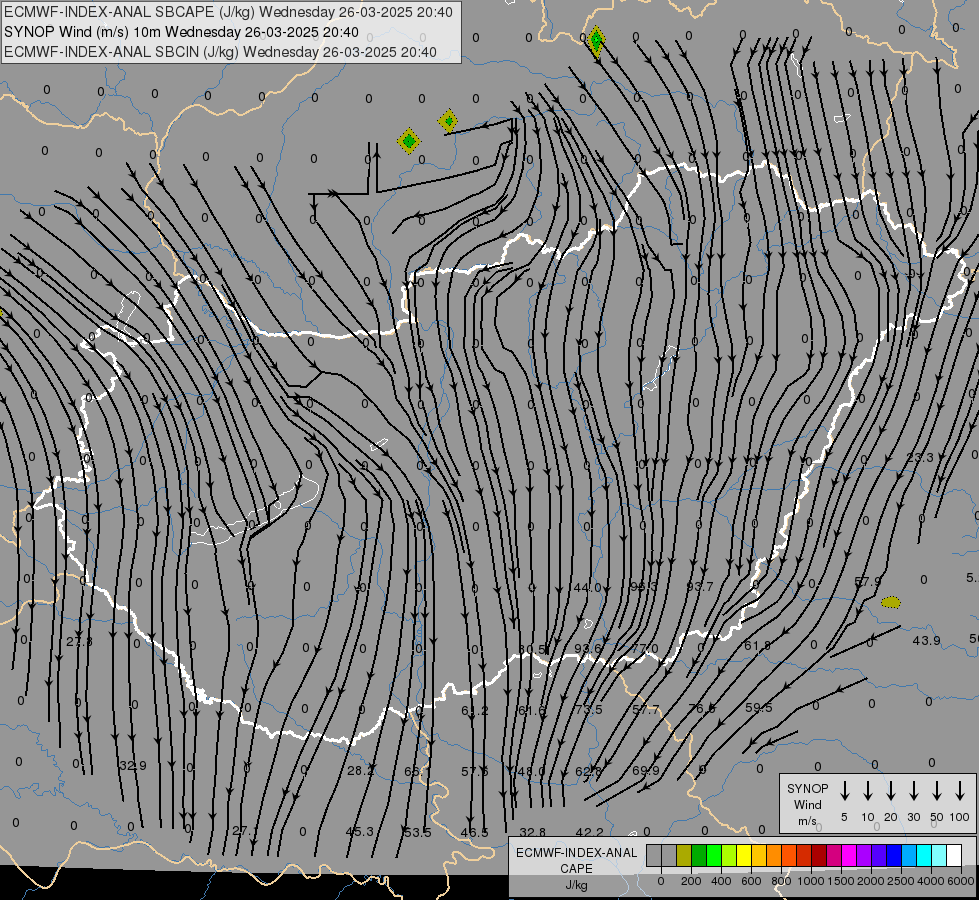Click the map value 44.0
Viewport: 979px width, 900px height.
coord(588,587)
